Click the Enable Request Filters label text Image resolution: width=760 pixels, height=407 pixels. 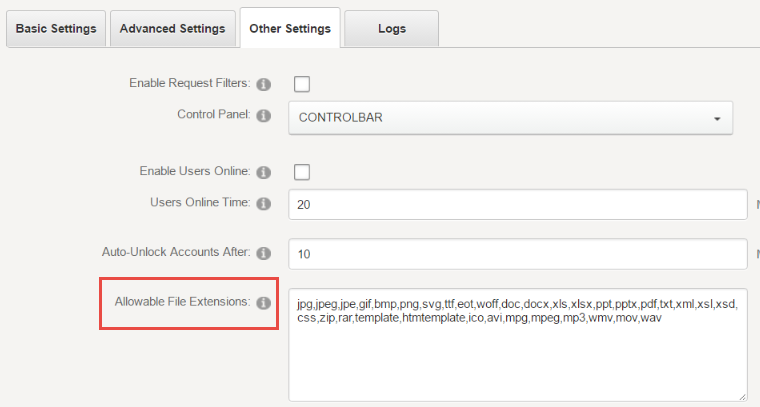190,83
